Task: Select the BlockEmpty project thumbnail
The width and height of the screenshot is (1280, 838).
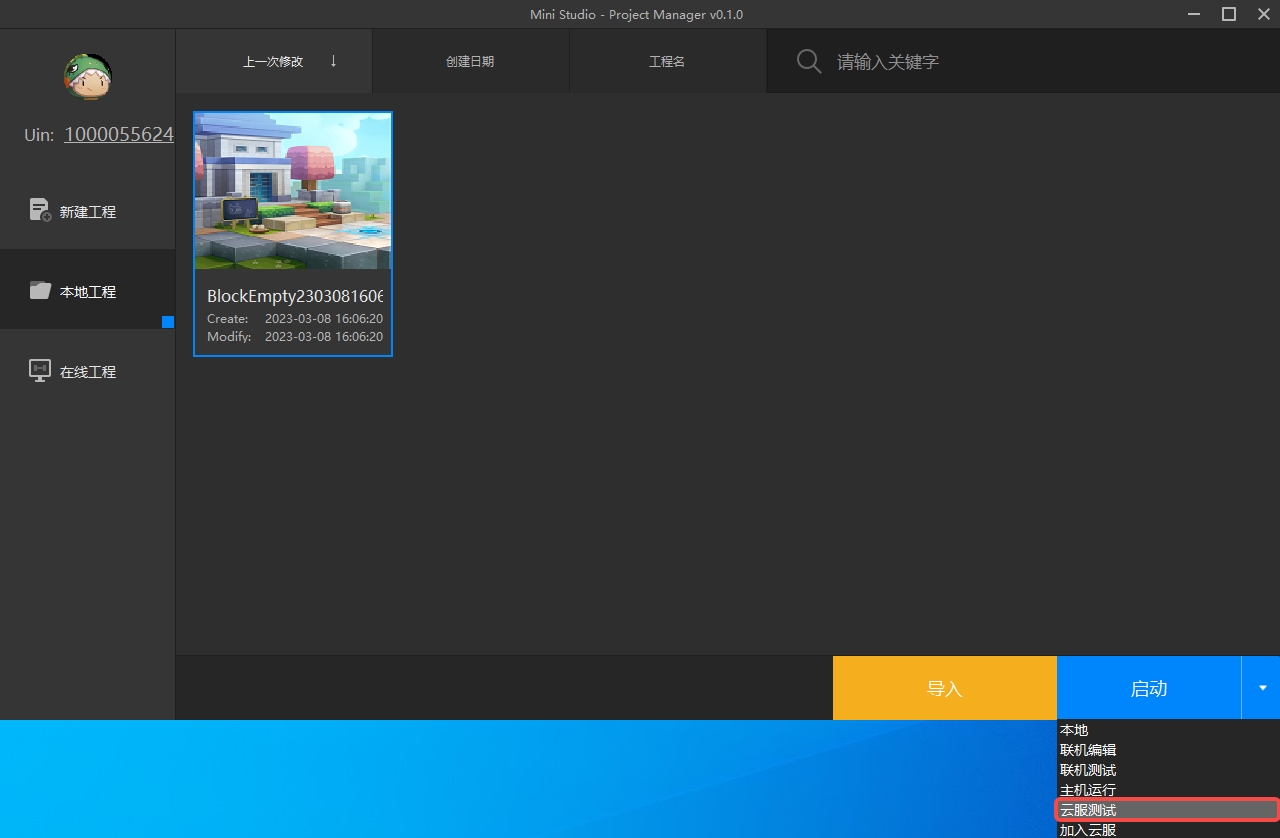Action: coord(293,190)
